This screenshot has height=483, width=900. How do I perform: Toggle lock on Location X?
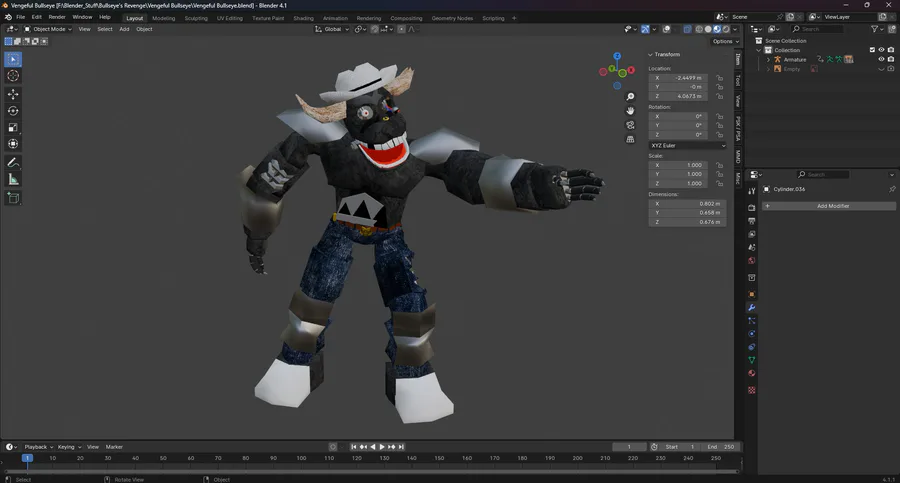(720, 77)
